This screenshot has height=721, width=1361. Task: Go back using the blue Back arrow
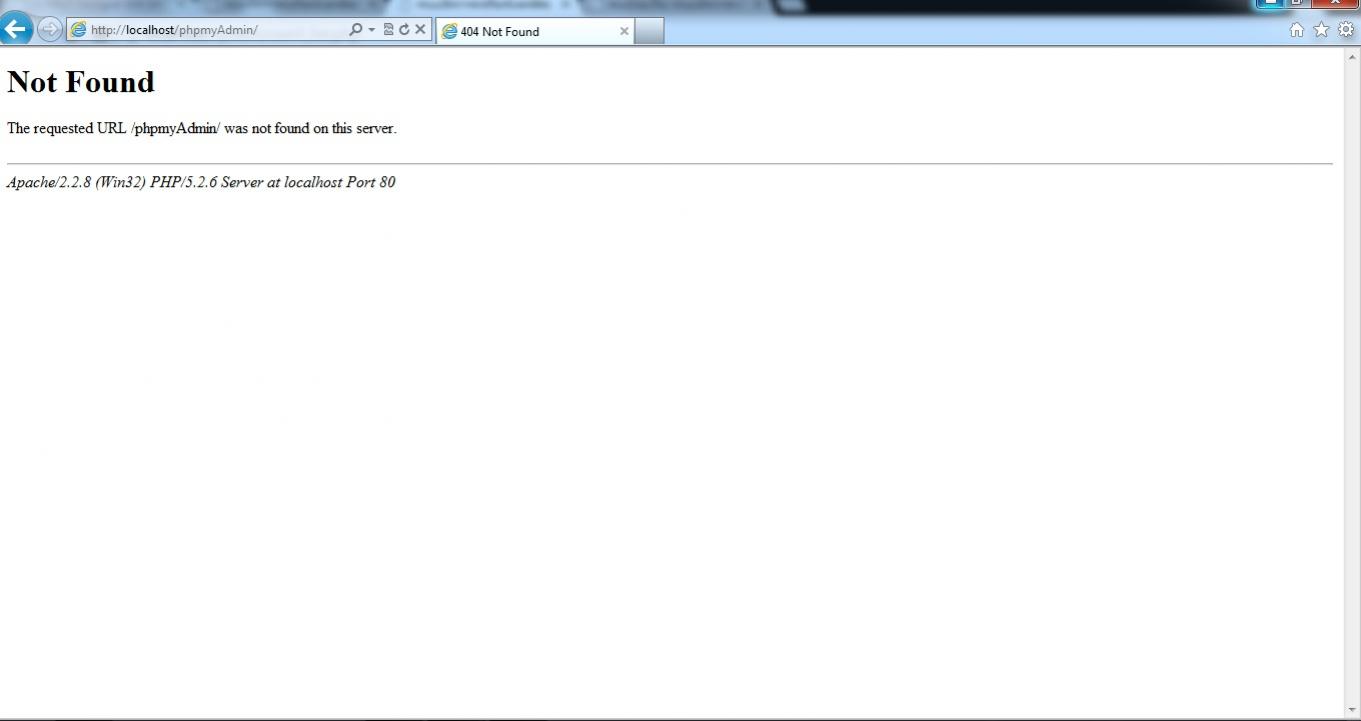(x=15, y=28)
